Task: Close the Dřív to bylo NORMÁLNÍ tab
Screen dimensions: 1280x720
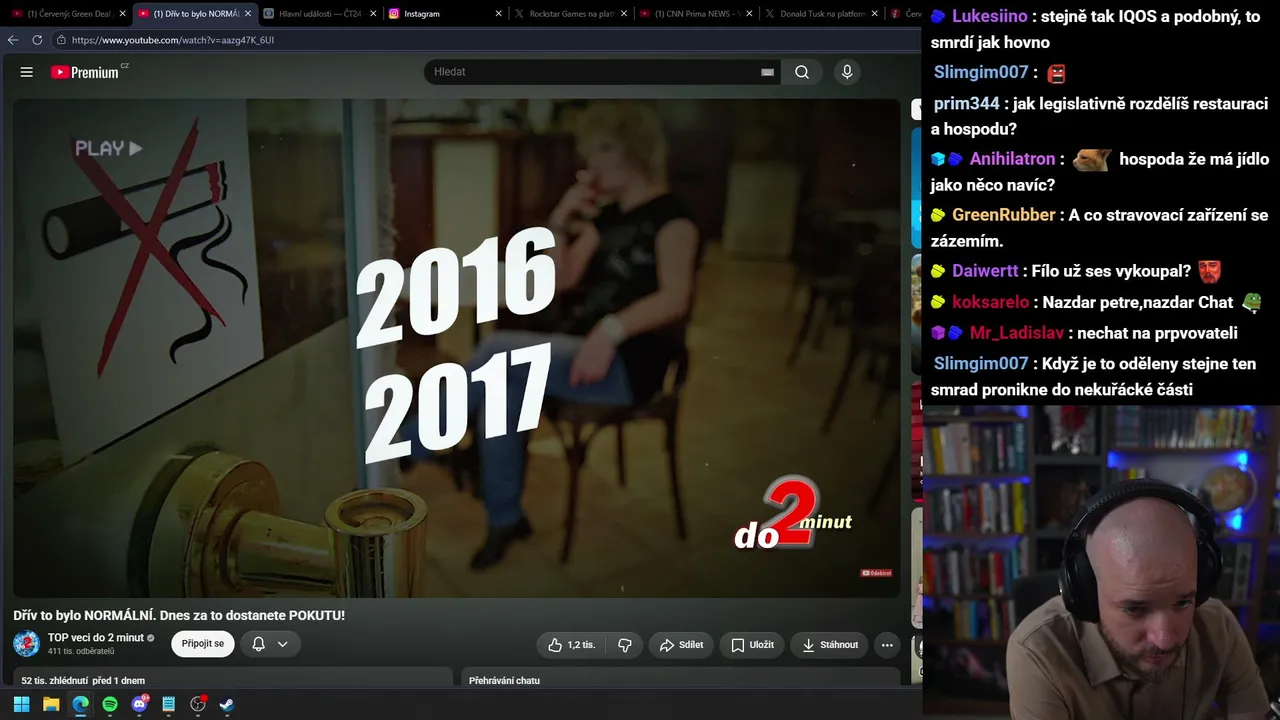Action: coord(248,14)
